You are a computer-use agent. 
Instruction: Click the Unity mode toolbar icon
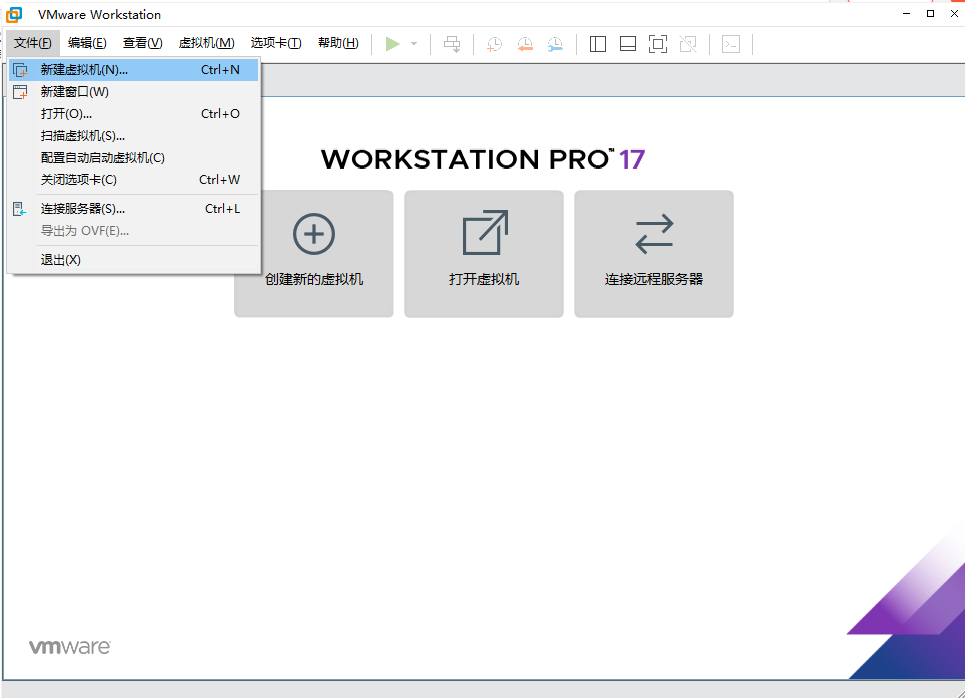click(688, 44)
